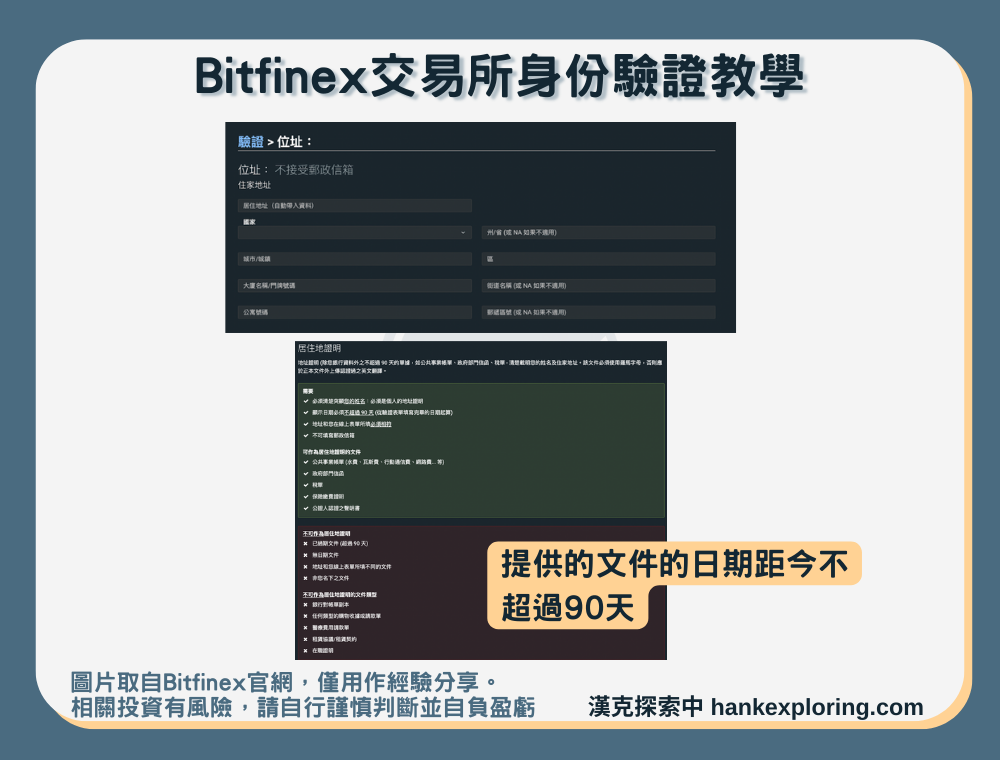Click X mark beside 地址和您線上表單所填不同的文件
The image size is (1000, 760).
click(305, 567)
